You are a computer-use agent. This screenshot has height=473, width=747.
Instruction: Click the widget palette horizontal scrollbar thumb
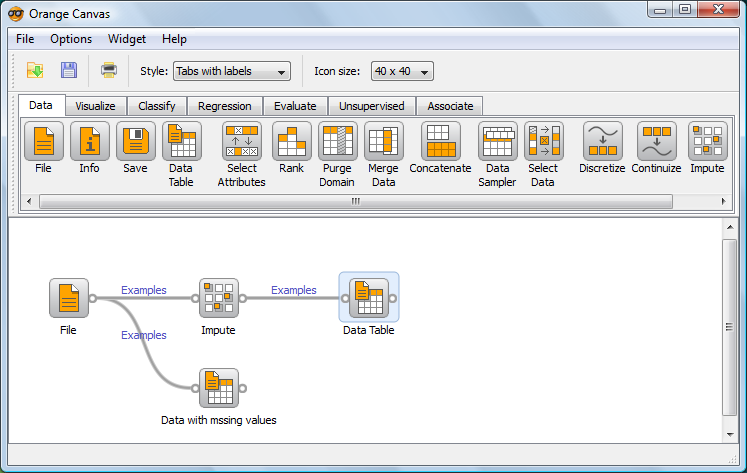[x=356, y=201]
